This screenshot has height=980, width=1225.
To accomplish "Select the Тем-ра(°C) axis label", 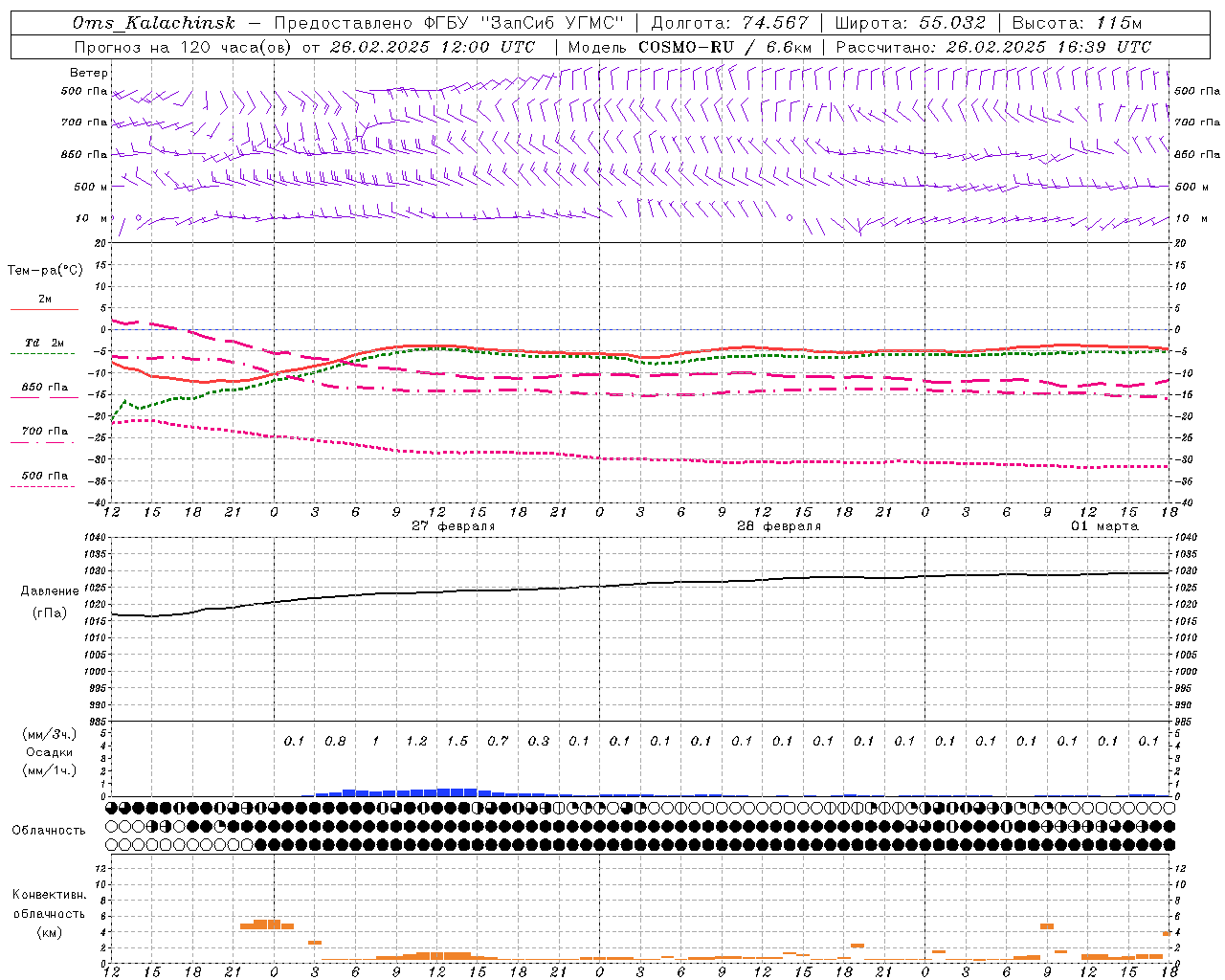I will 45,271.
